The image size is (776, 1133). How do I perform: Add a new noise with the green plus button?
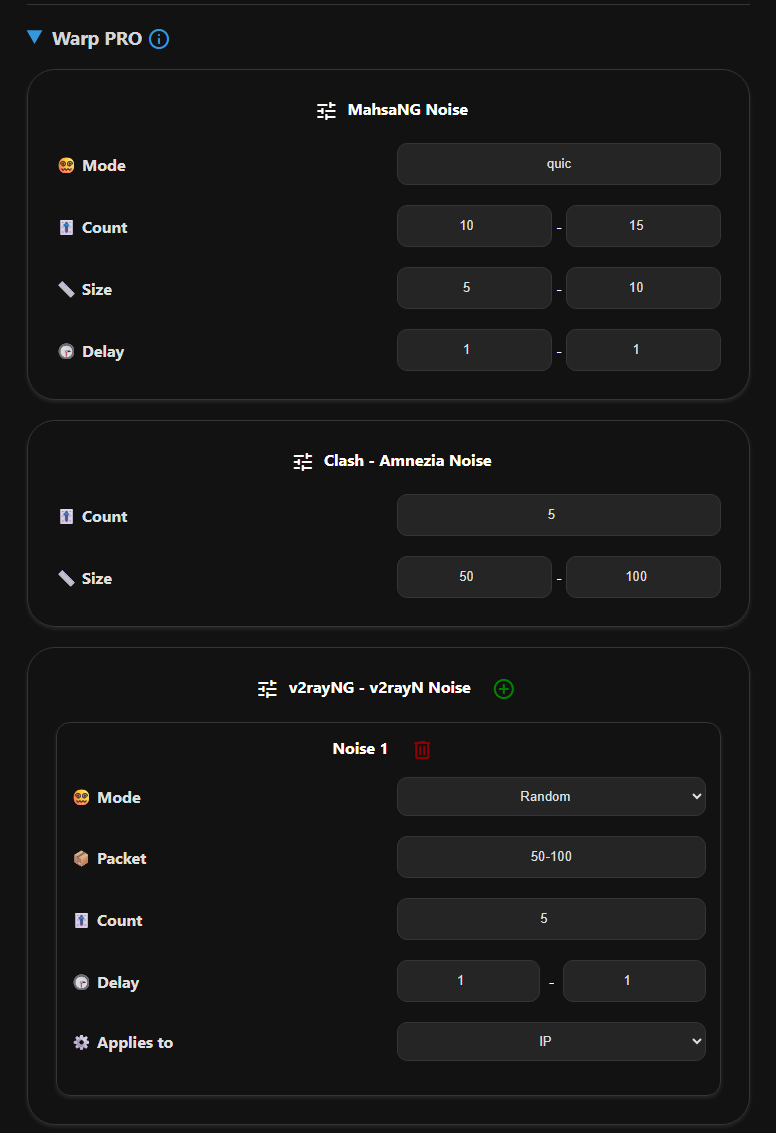click(x=503, y=688)
